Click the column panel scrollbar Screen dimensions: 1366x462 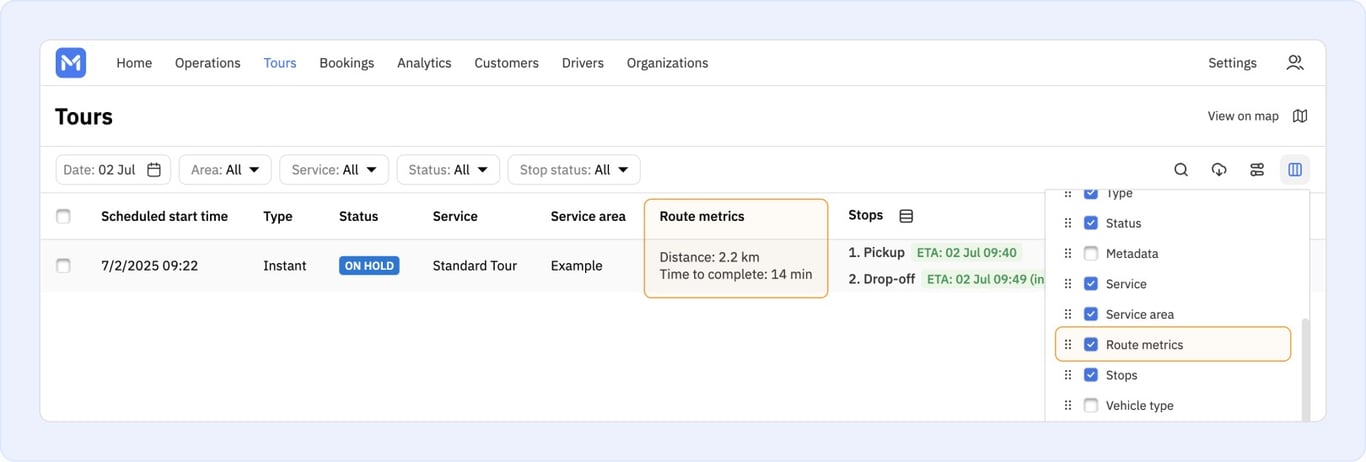pos(1304,370)
